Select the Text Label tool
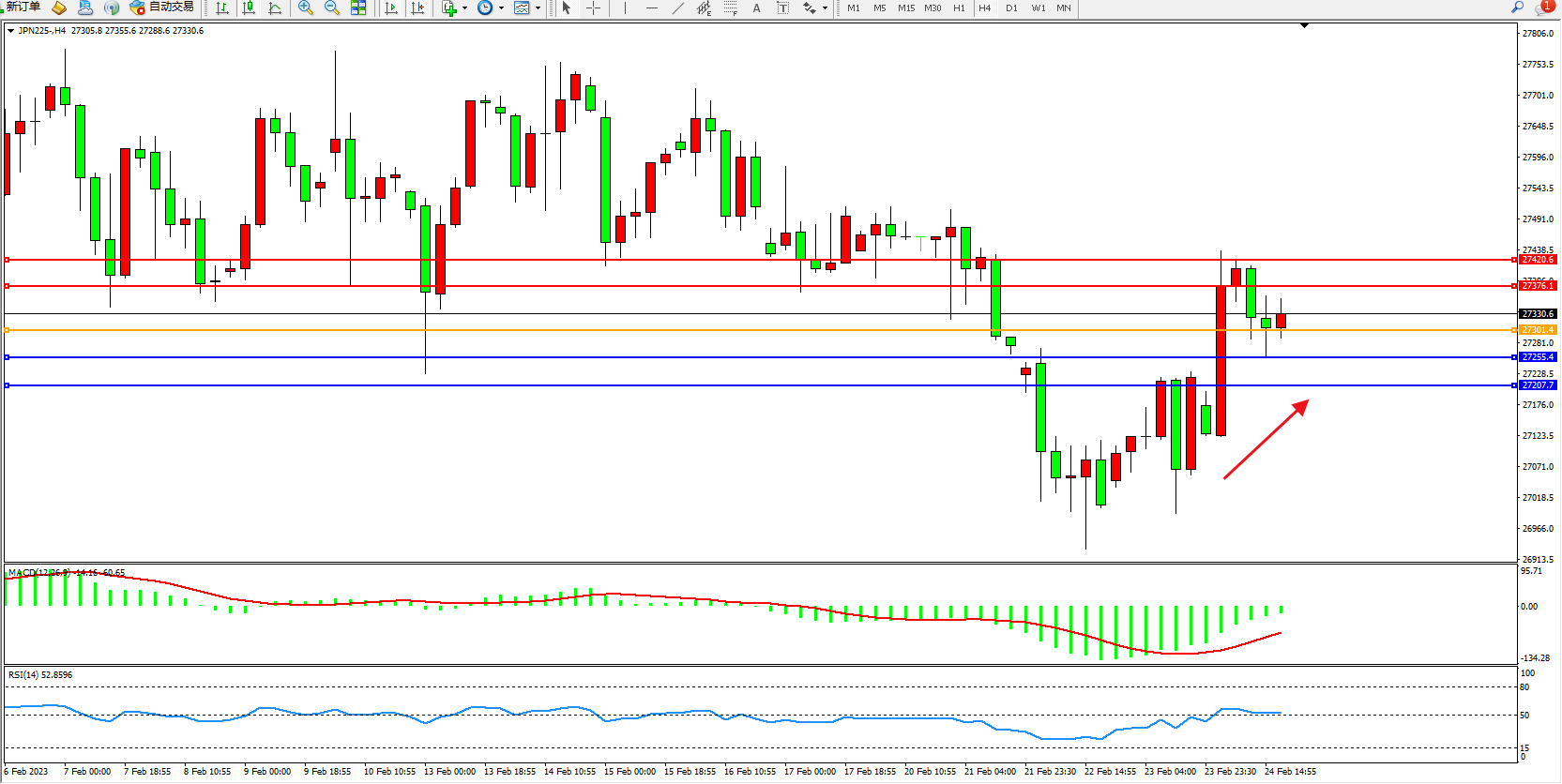The image size is (1562, 784). tap(782, 8)
